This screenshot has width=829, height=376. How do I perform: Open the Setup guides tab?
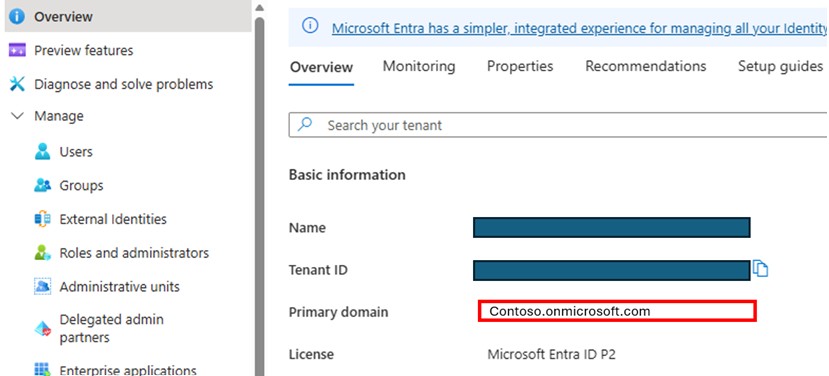pyautogui.click(x=780, y=66)
